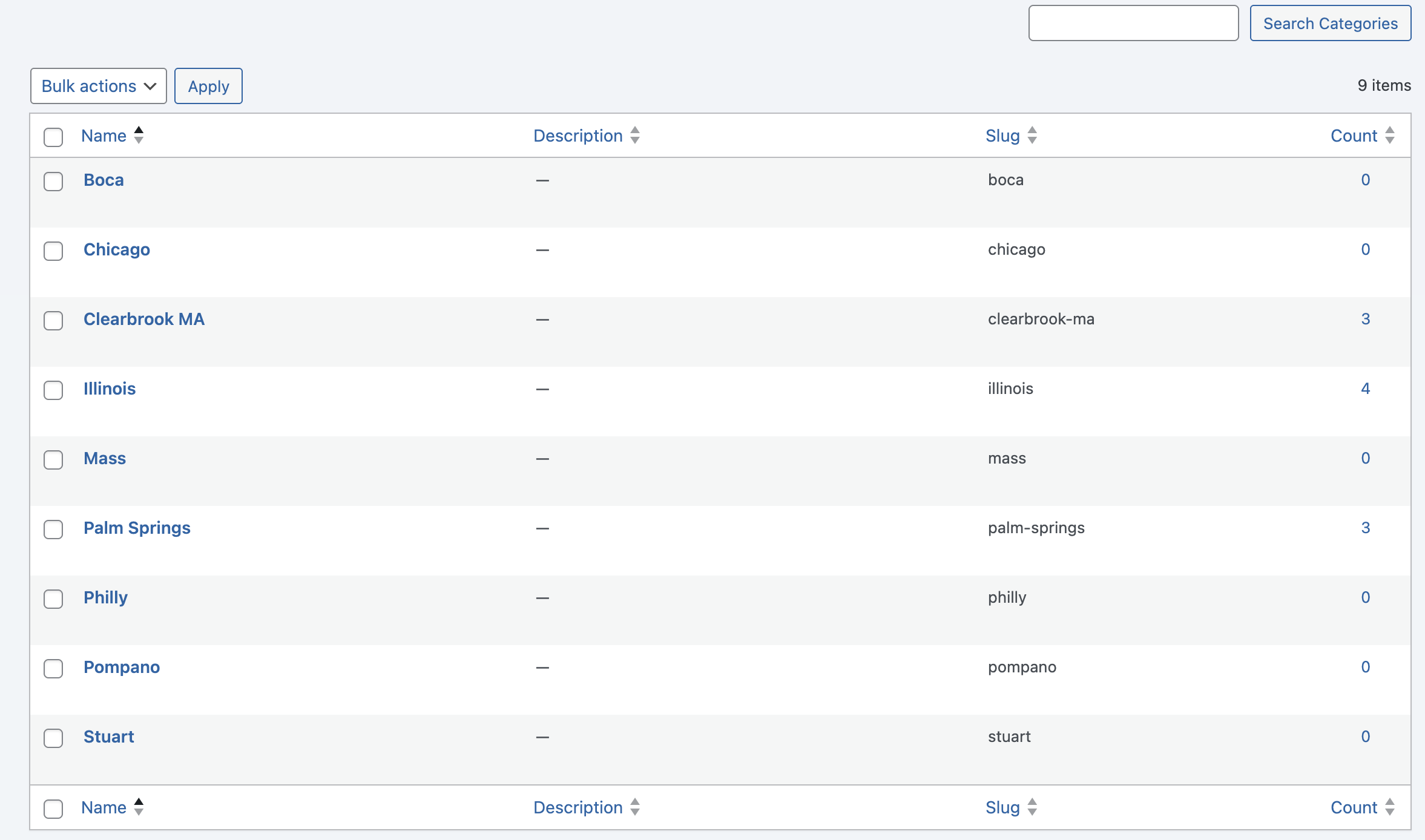Viewport: 1425px width, 840px height.
Task: Click the Slug sort arrows in table footer
Action: coord(1032,807)
